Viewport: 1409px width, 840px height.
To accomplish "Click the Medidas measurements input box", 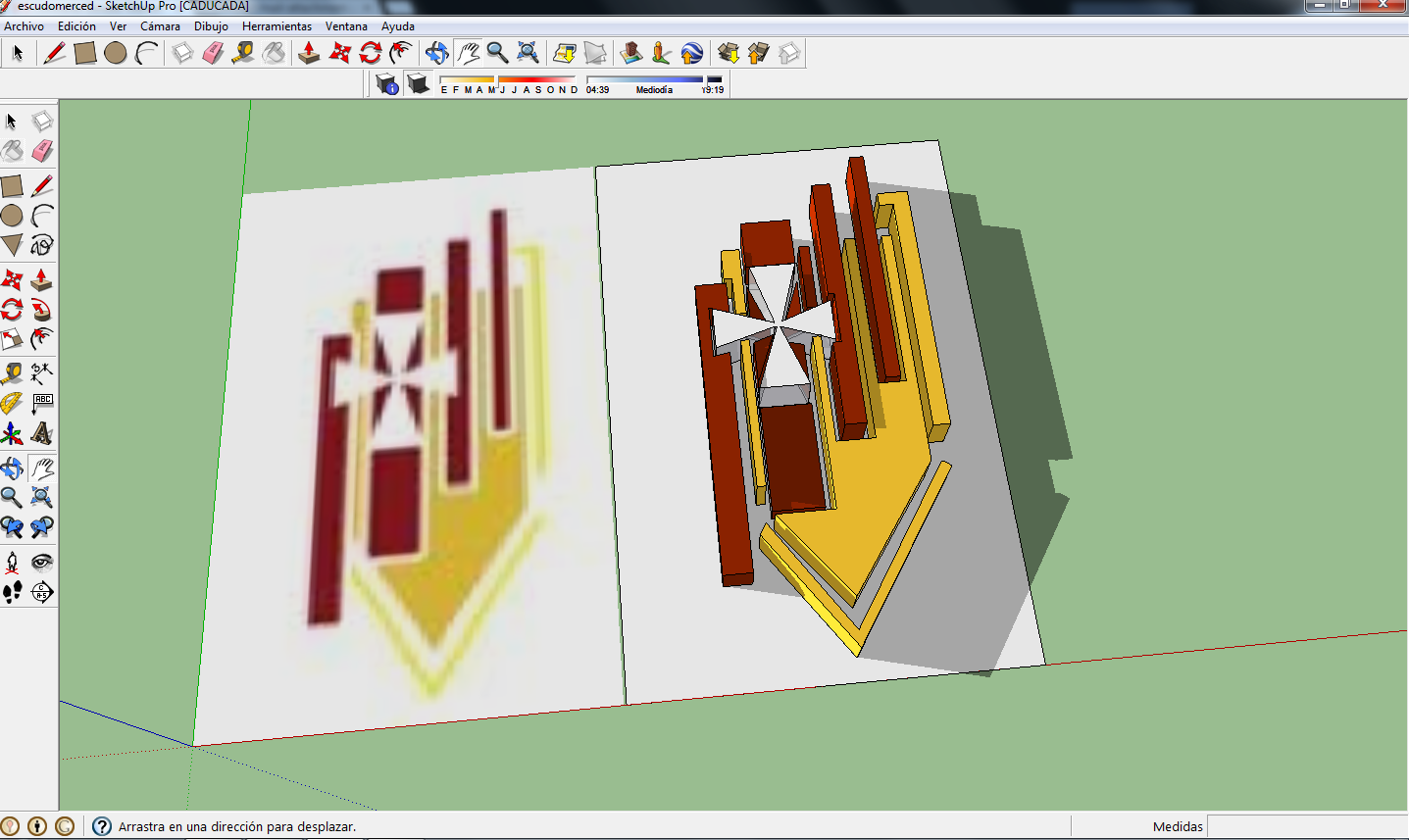I will (1307, 826).
